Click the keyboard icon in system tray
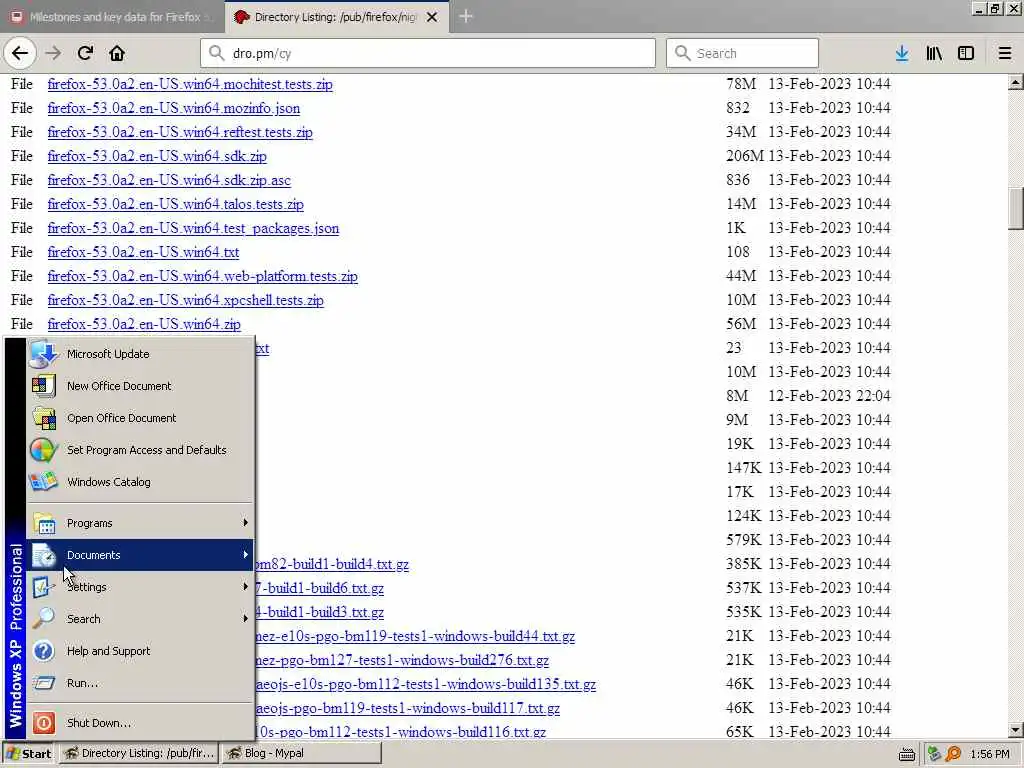 [x=906, y=754]
